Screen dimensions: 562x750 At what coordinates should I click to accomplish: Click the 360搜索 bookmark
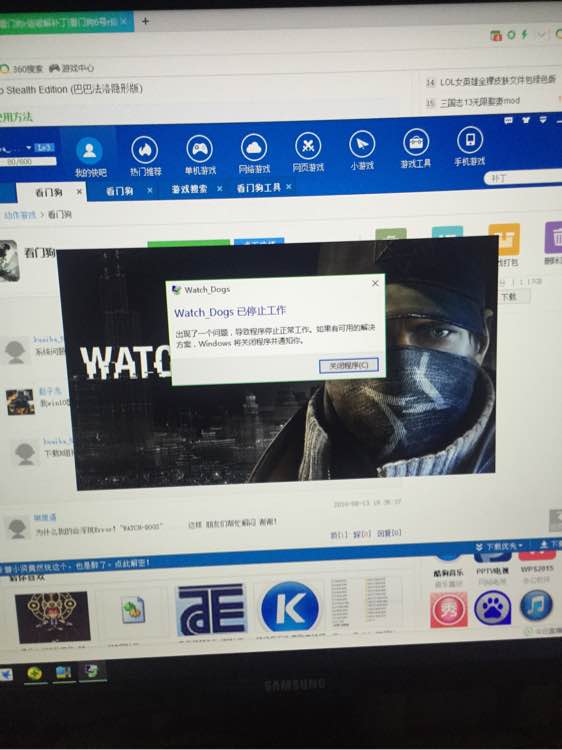(x=22, y=69)
